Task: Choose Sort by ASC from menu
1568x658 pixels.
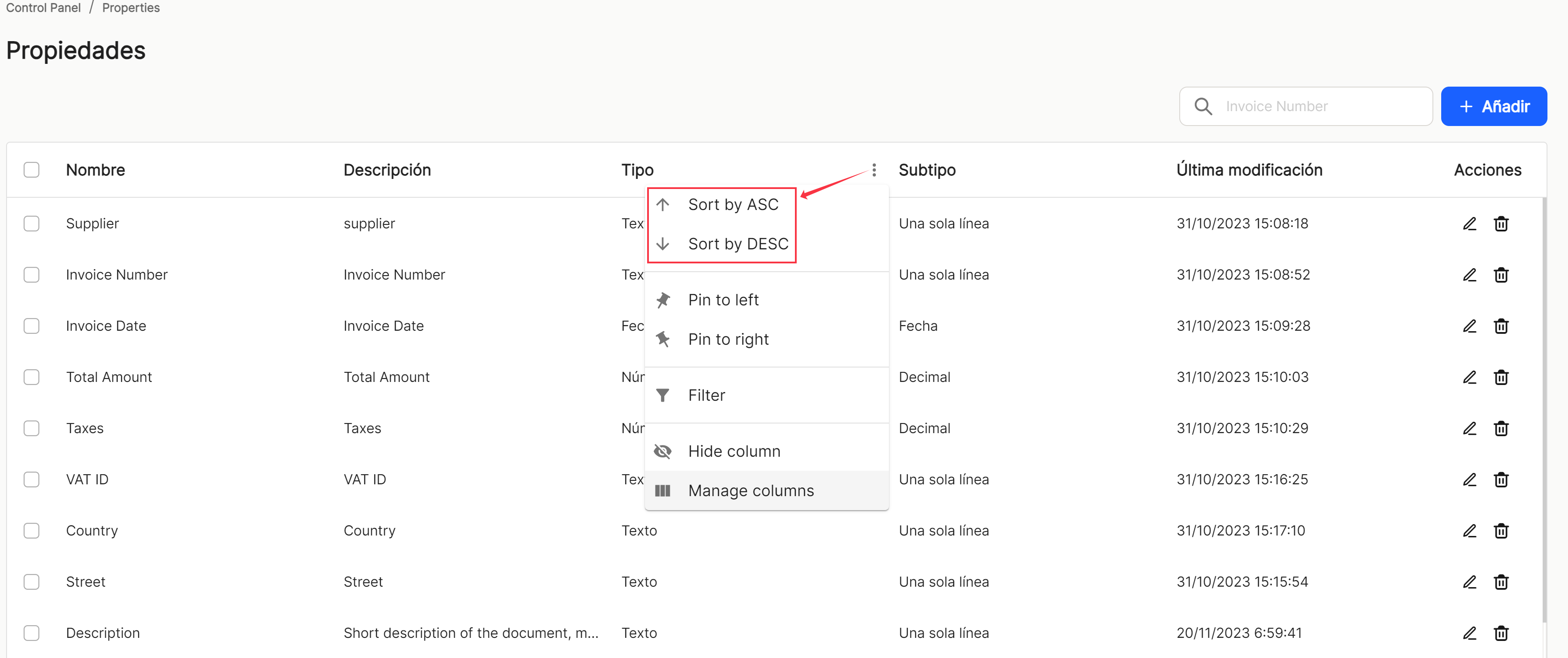Action: 767,205
